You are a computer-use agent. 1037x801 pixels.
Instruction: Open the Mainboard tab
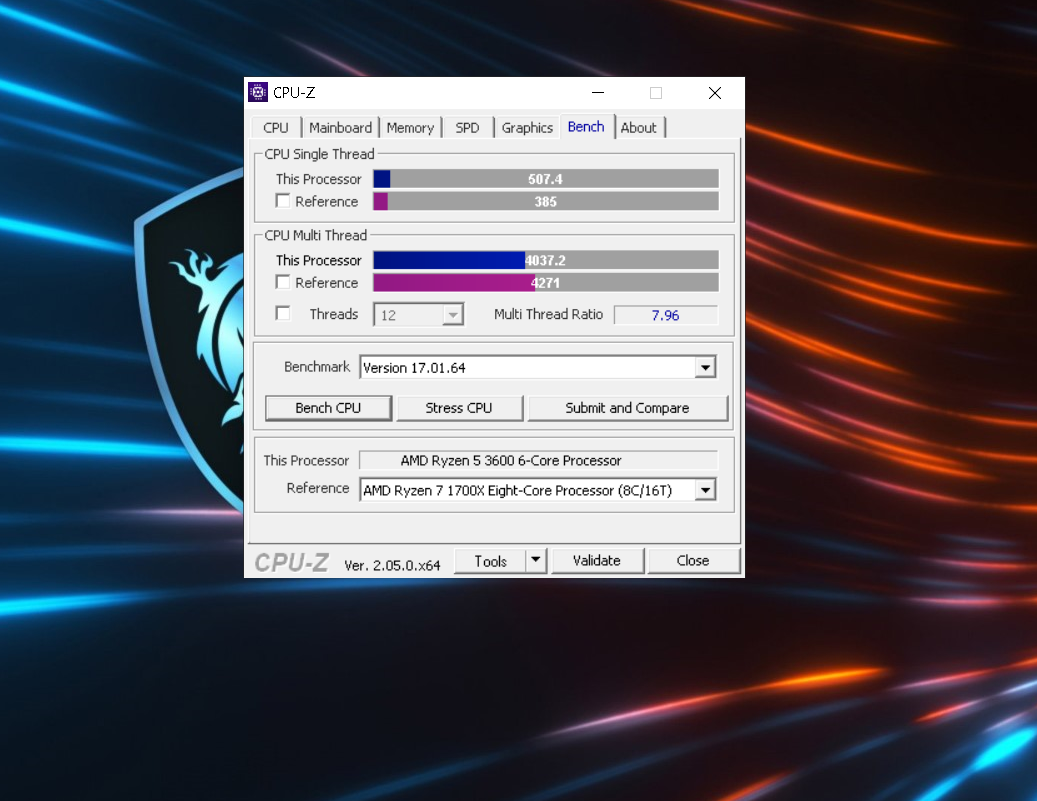point(341,128)
